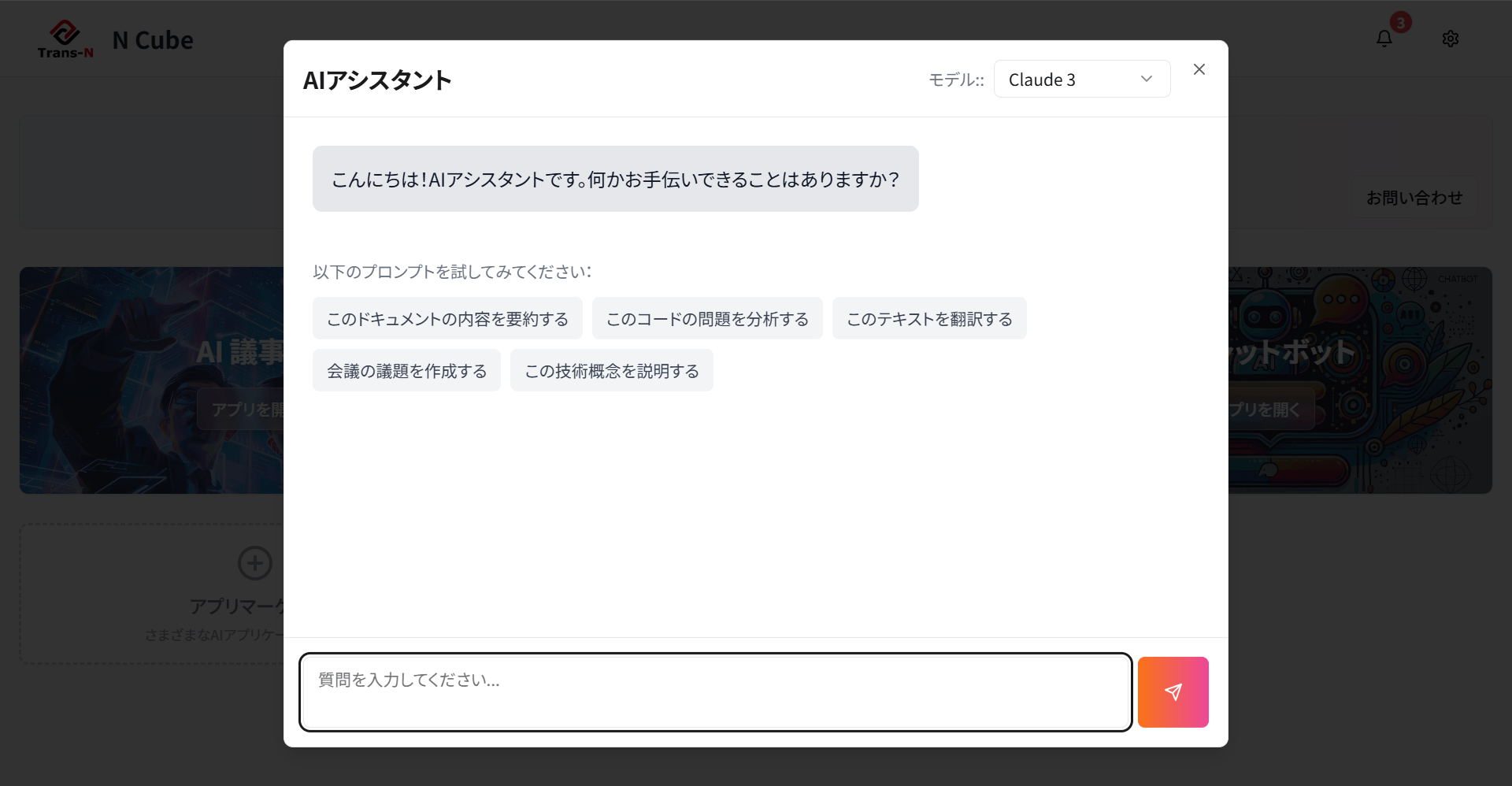Select この技術概念を説明する prompt chip
1512x786 pixels.
click(x=611, y=370)
